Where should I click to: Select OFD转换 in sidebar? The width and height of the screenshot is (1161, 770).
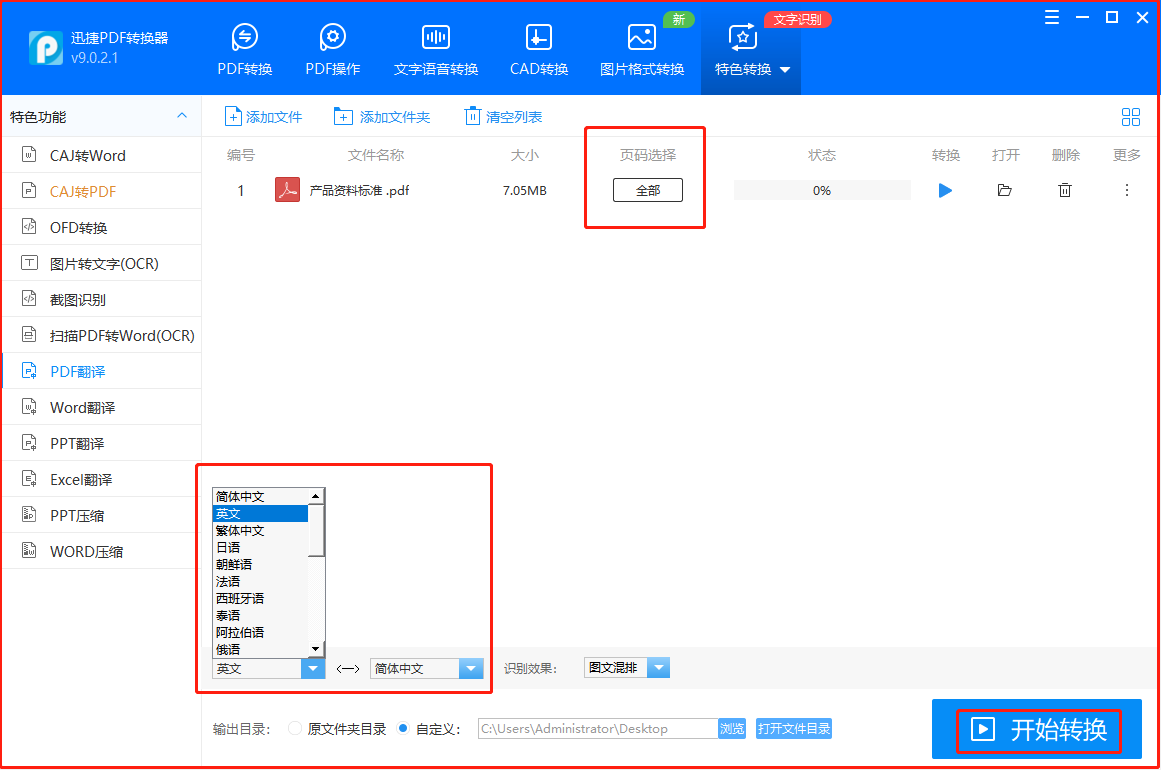(102, 227)
